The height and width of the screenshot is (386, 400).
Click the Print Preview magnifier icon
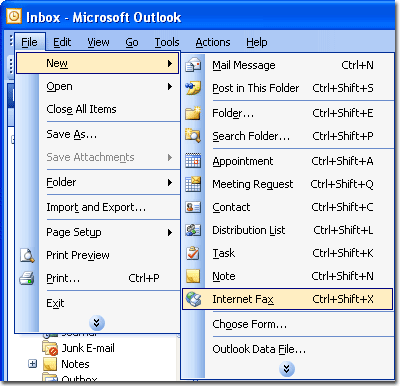tap(27, 255)
